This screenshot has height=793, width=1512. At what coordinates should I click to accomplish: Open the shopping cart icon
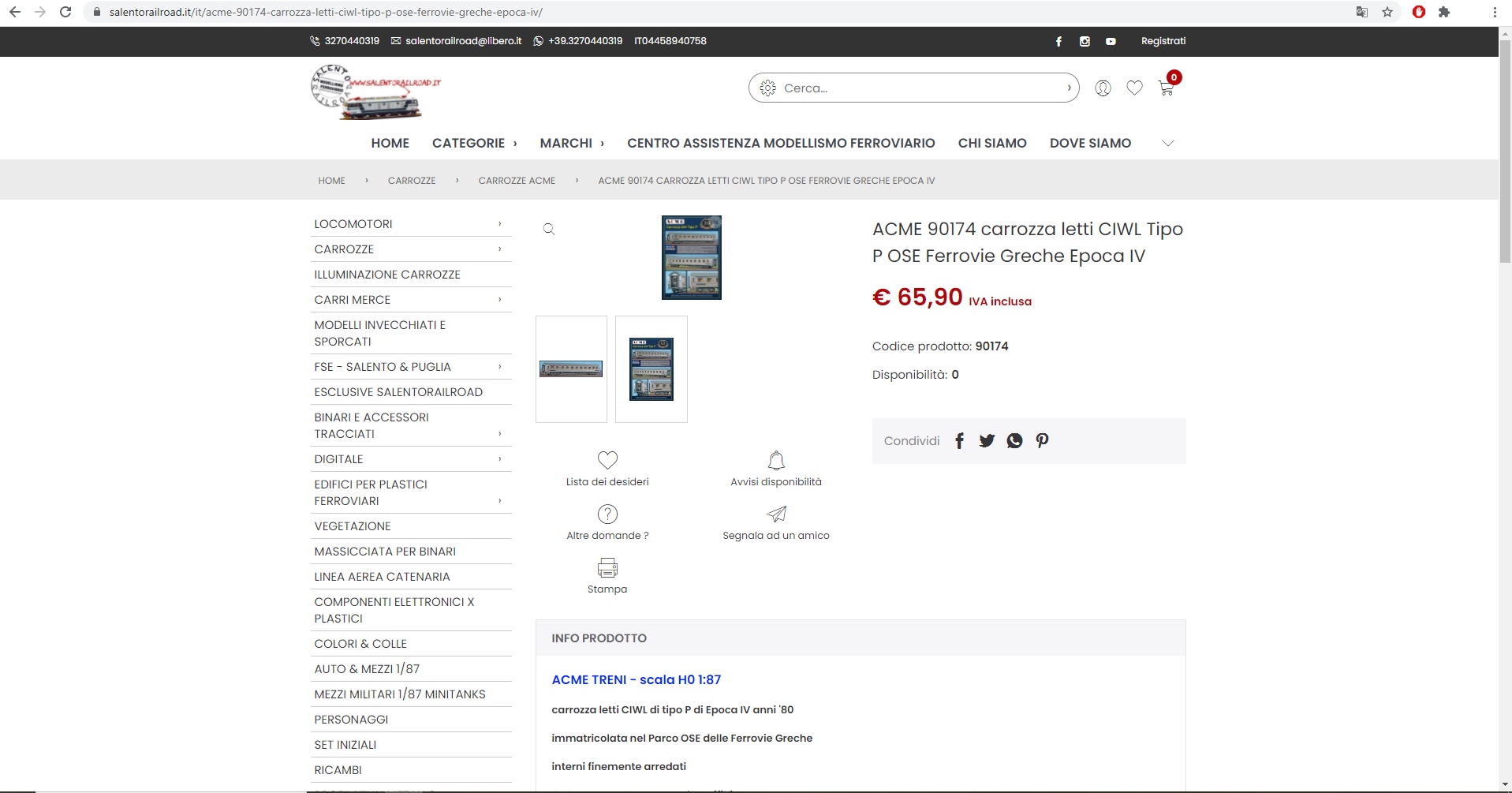(1166, 88)
